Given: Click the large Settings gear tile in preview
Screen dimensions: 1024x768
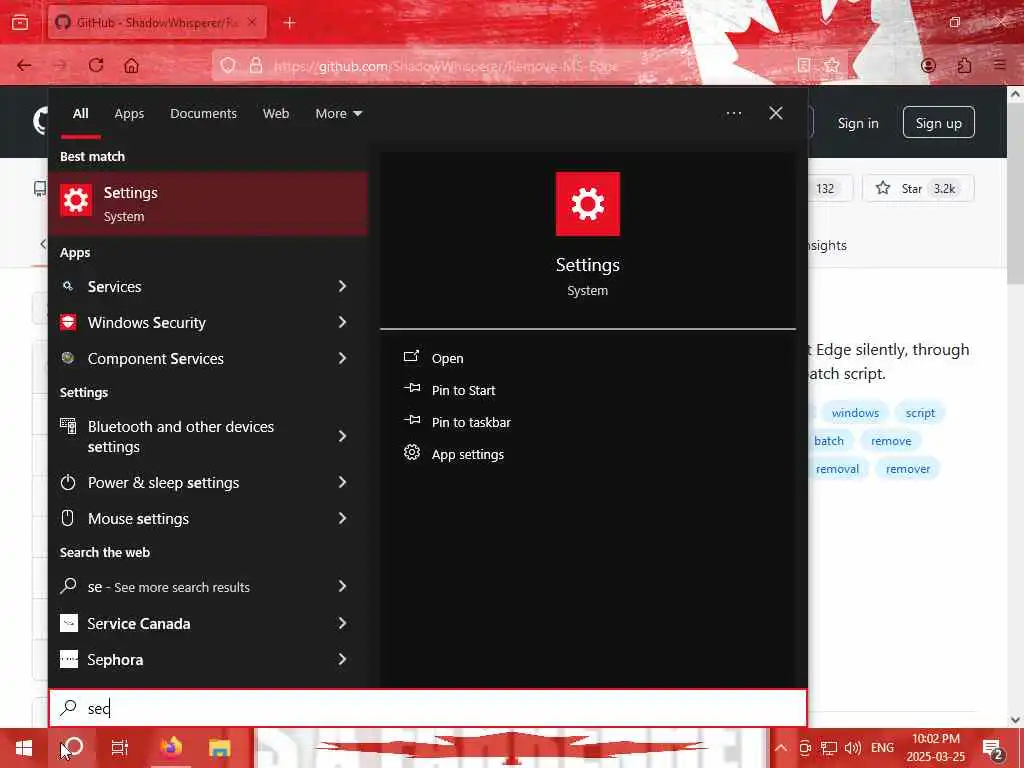Looking at the screenshot, I should point(587,204).
